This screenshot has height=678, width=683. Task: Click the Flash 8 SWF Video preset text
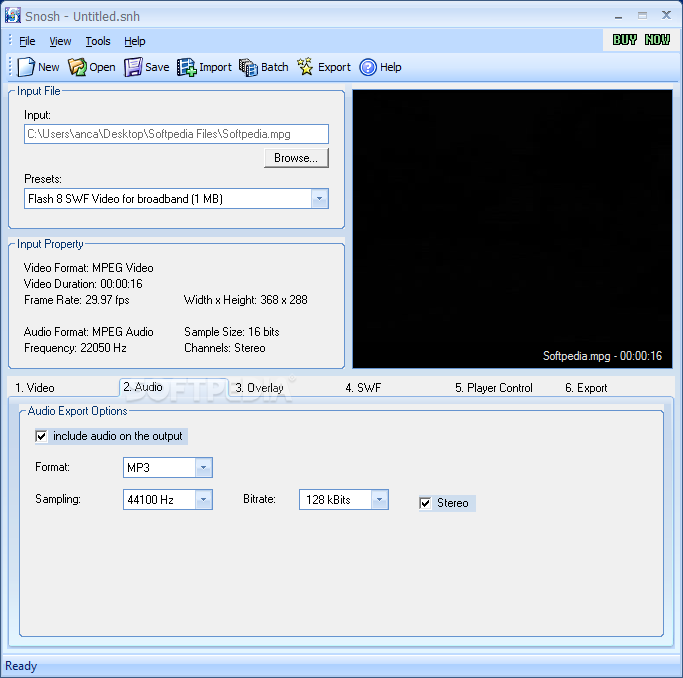point(125,199)
